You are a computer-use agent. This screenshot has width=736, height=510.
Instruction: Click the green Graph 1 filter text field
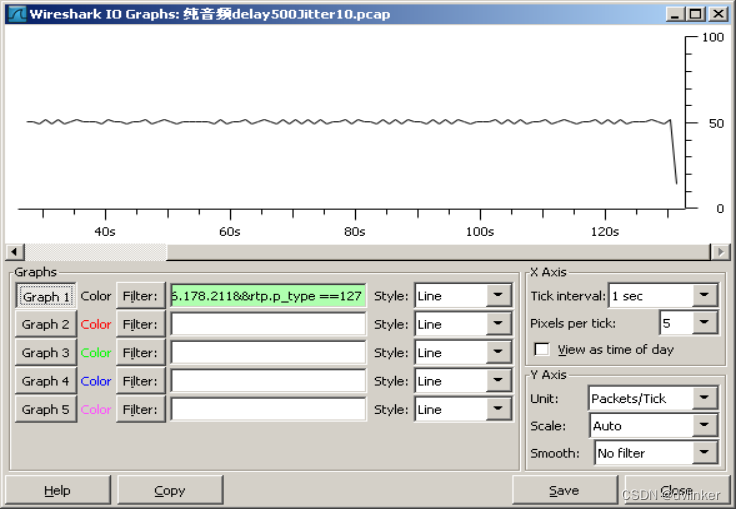(268, 296)
